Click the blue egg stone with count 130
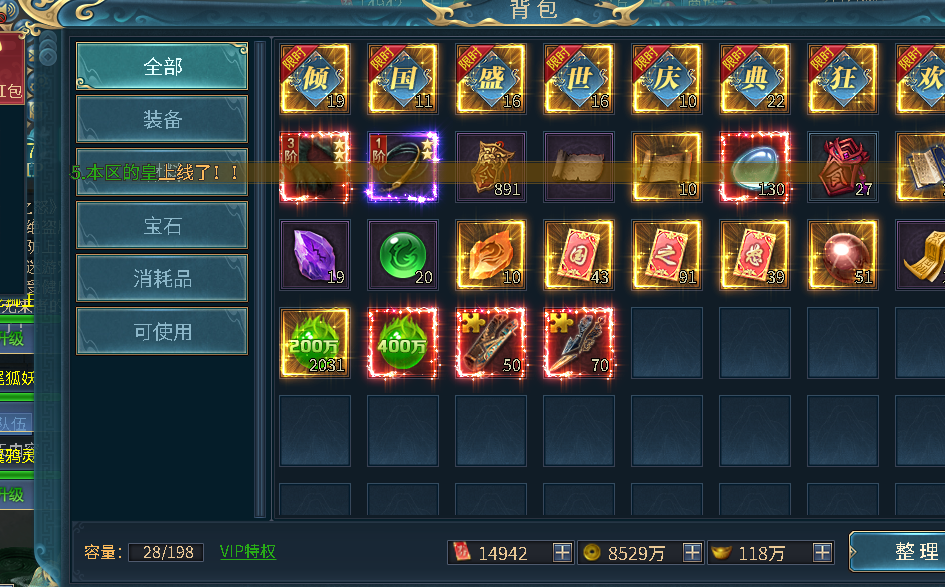 coord(755,166)
